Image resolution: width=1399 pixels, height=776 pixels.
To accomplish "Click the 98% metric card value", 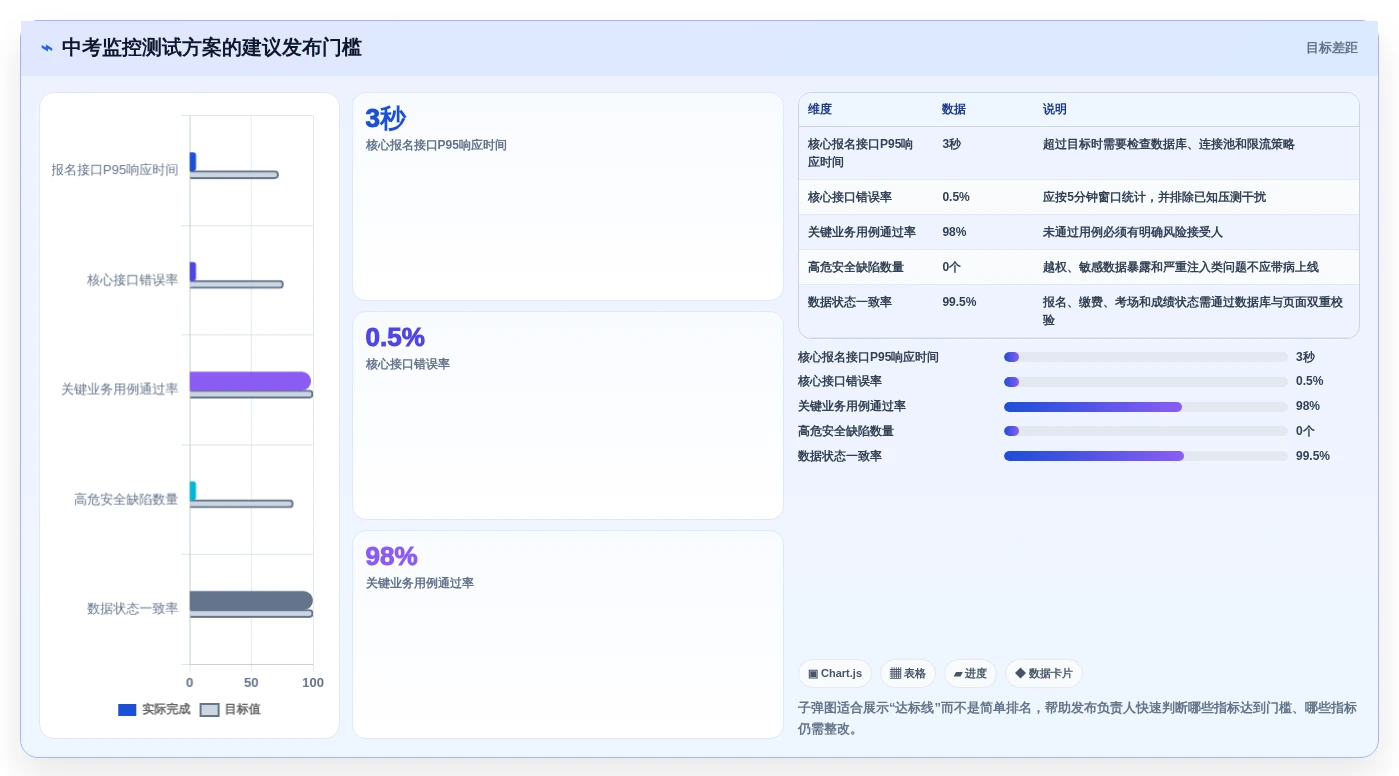I will click(391, 556).
